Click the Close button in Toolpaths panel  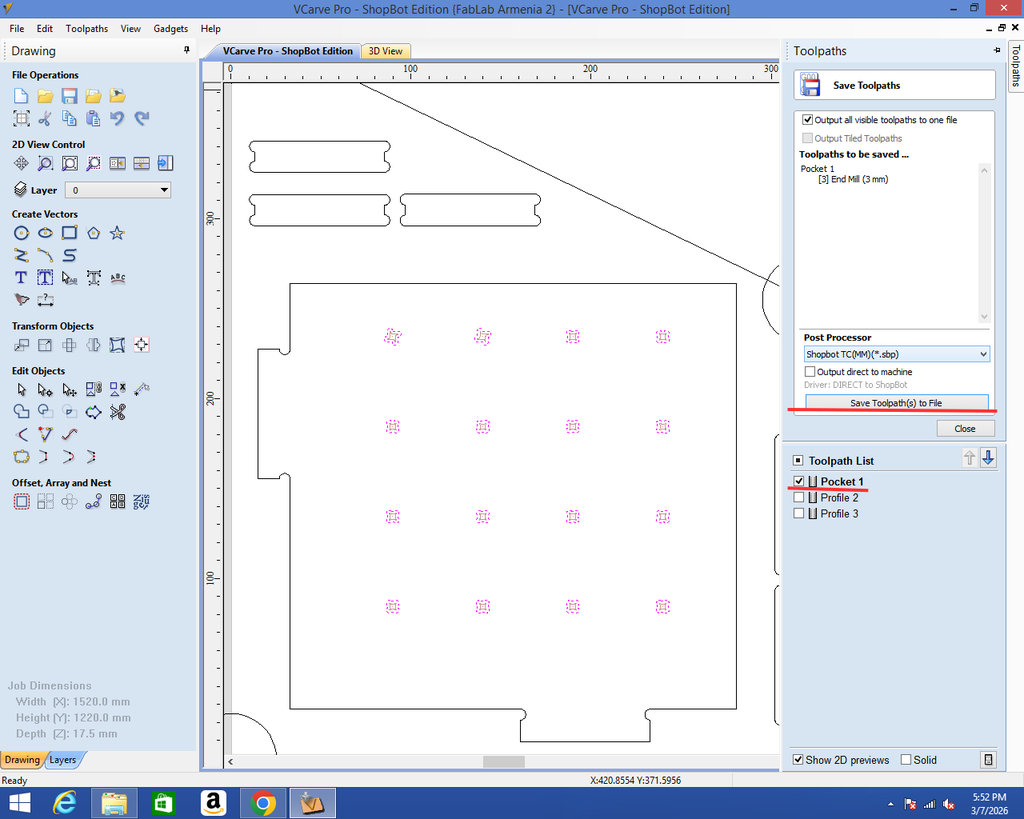click(965, 428)
